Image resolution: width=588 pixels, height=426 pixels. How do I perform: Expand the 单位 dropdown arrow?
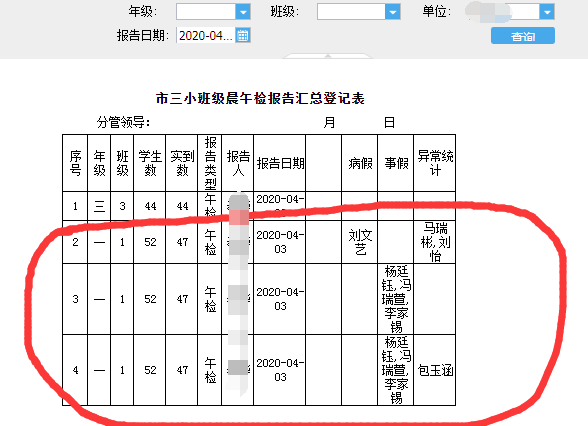pyautogui.click(x=547, y=12)
